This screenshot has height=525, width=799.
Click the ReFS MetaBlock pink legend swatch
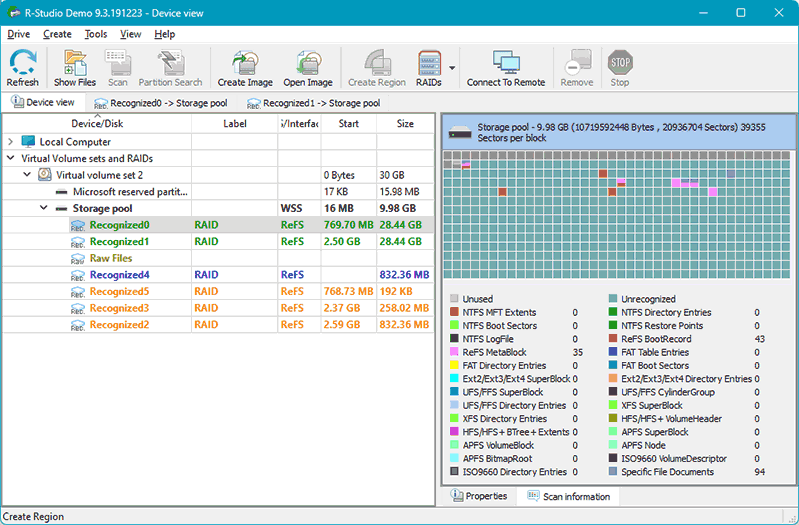pos(455,352)
